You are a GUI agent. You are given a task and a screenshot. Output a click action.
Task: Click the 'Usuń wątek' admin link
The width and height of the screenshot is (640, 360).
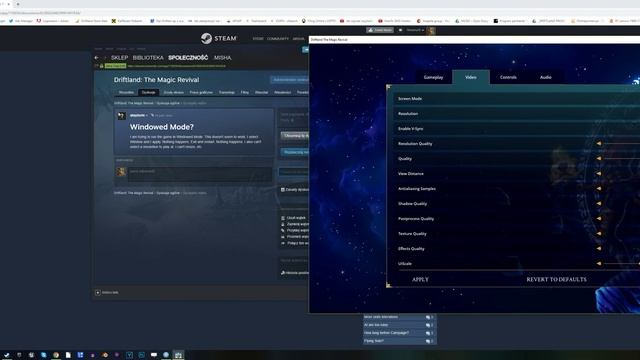pyautogui.click(x=296, y=218)
